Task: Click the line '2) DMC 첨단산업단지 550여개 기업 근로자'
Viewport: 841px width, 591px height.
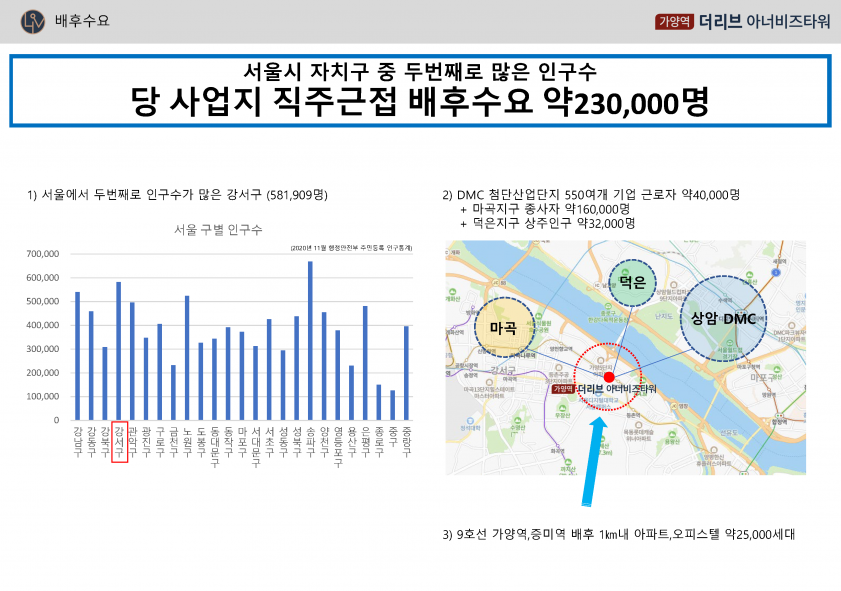Action: pyautogui.click(x=591, y=194)
